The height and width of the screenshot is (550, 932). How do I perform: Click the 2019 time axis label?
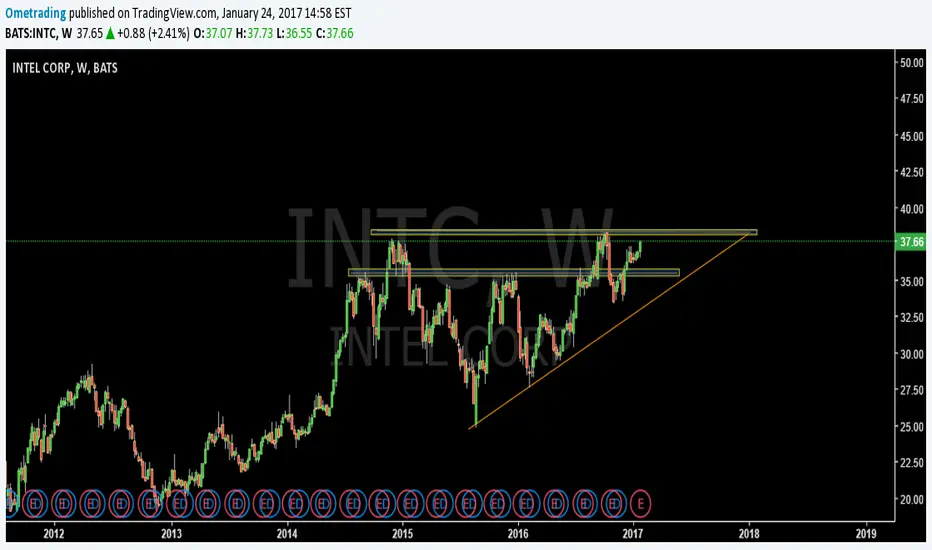pos(866,533)
